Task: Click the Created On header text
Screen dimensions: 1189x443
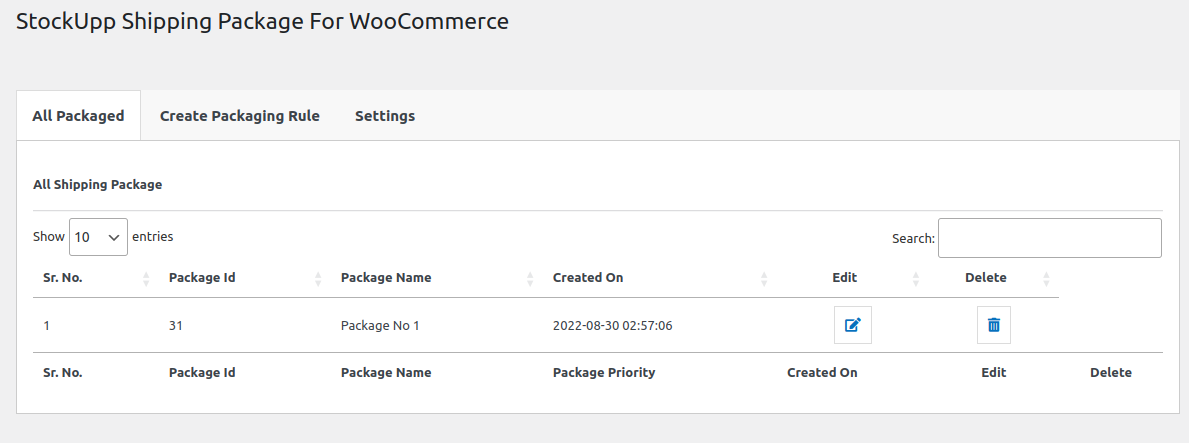Action: (588, 278)
